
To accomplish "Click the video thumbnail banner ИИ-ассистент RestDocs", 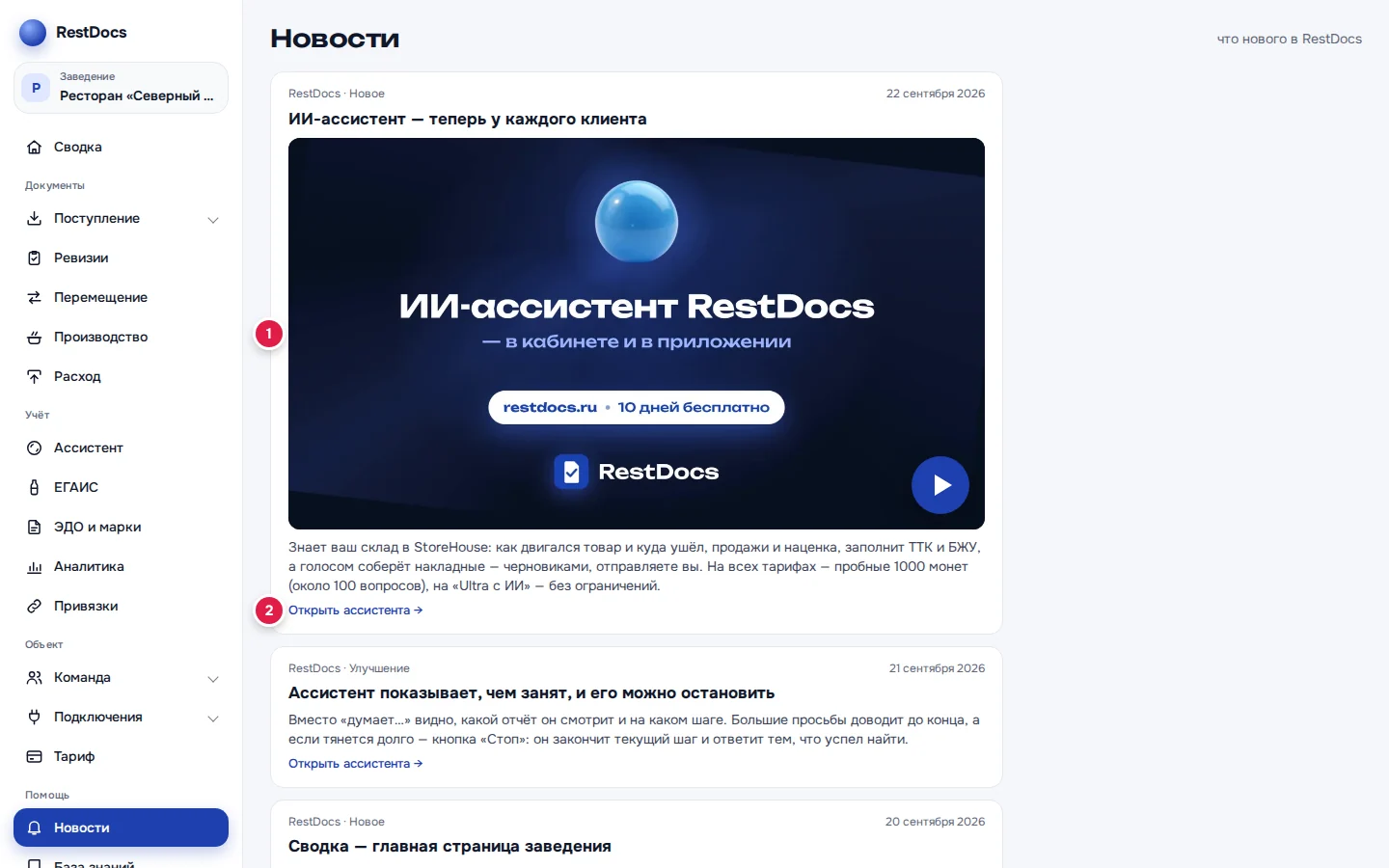I will [x=637, y=334].
